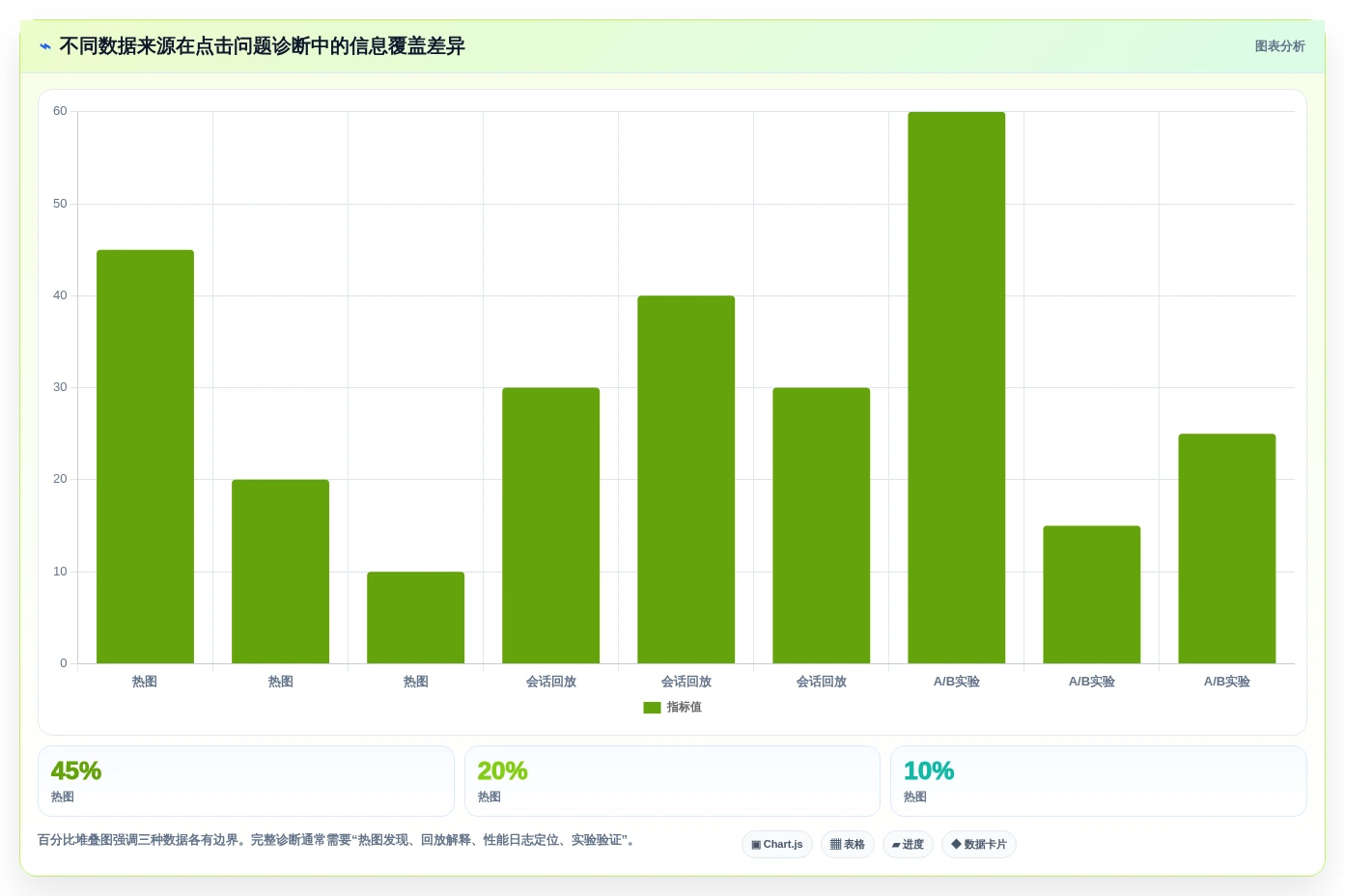Click the 20% 热图 stat card
The image size is (1345, 896).
[672, 781]
